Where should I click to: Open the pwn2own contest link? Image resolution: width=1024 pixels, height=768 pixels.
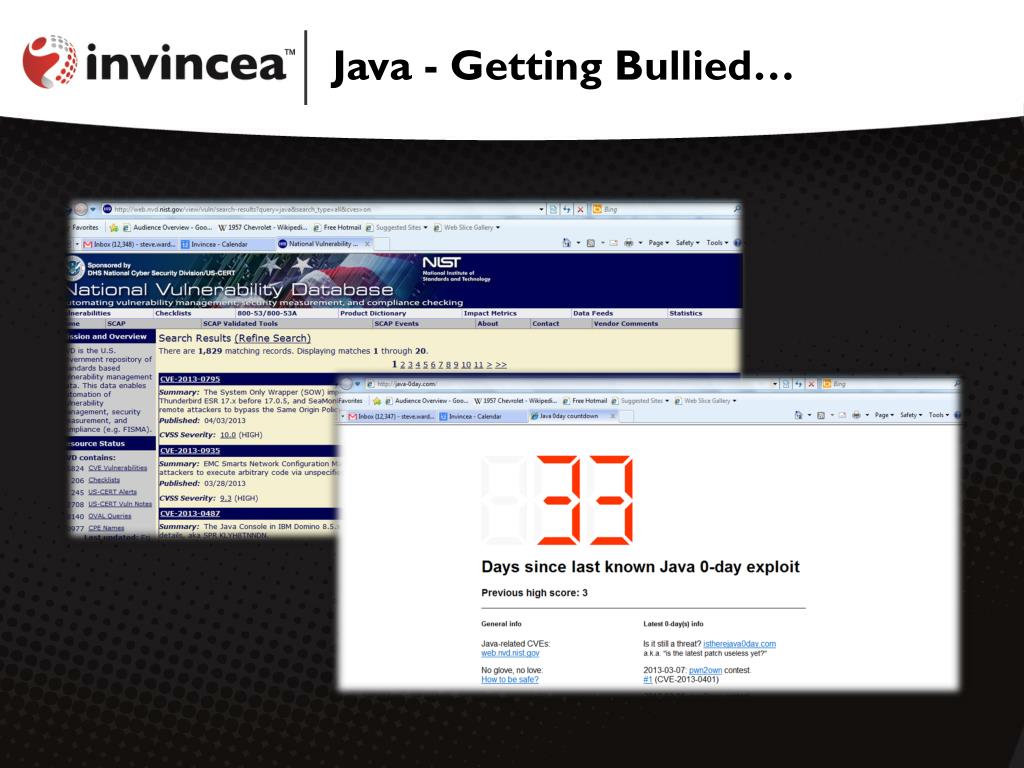(705, 671)
